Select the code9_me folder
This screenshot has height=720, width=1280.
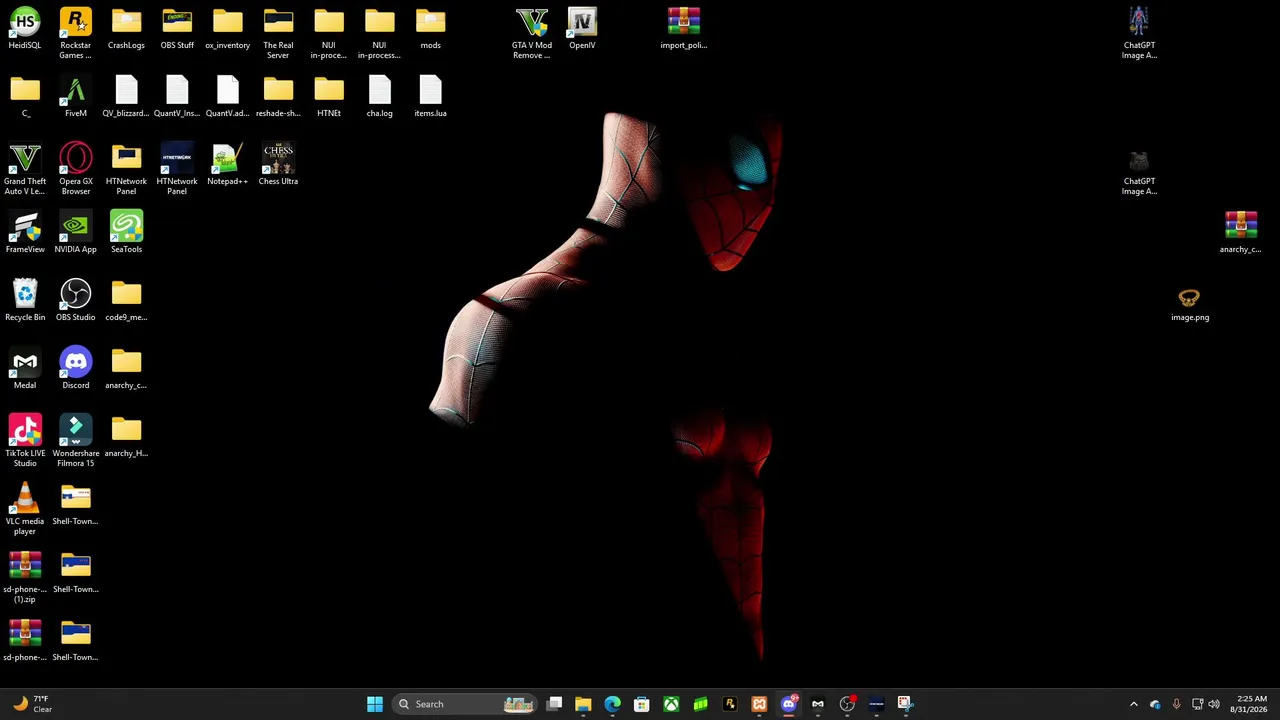pos(126,301)
